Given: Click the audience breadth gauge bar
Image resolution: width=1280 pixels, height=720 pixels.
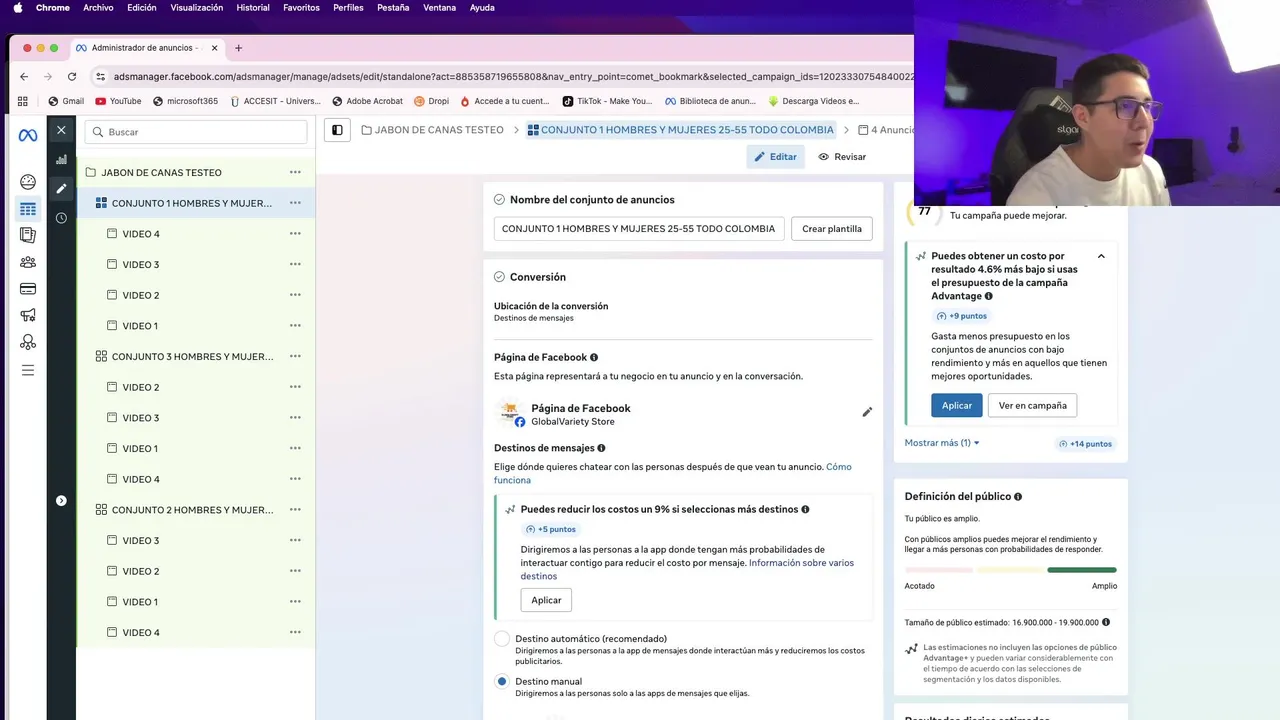Looking at the screenshot, I should tap(1011, 570).
